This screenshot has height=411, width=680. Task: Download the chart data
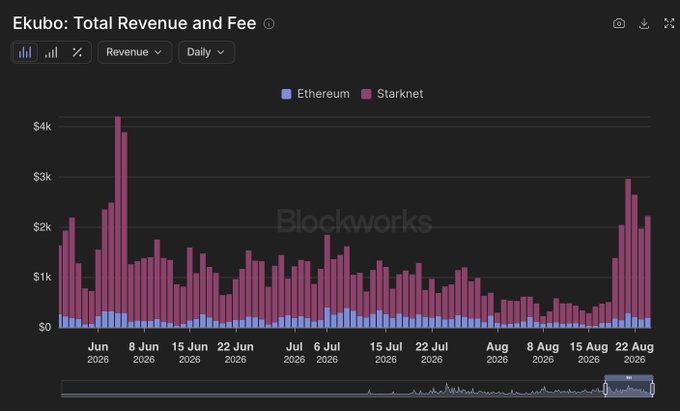(644, 23)
